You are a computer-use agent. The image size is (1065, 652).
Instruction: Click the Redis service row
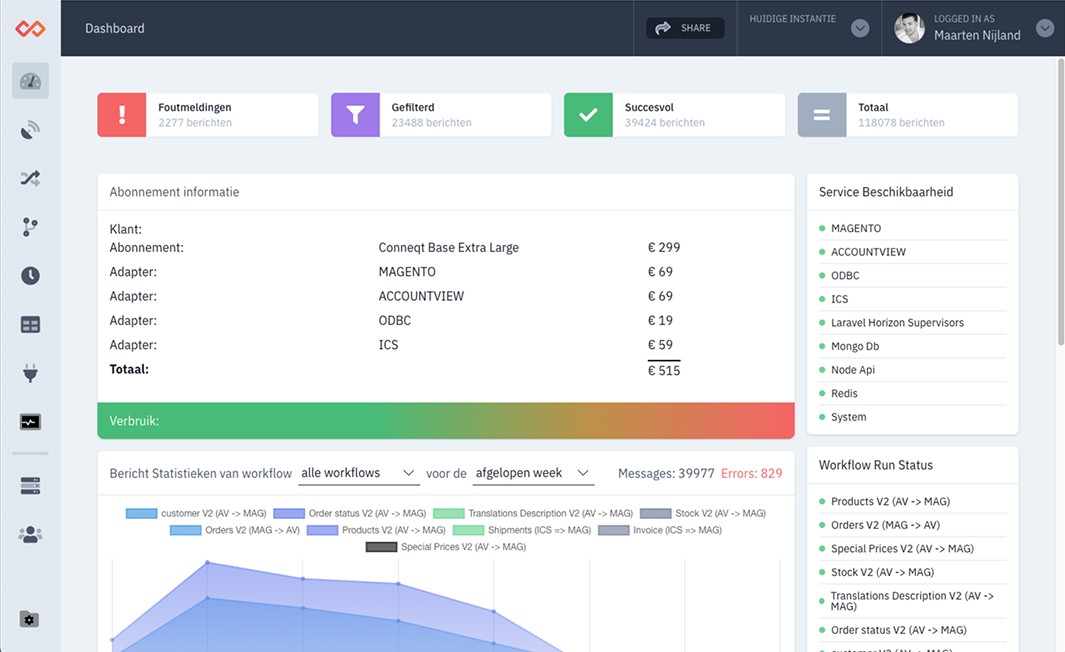912,393
